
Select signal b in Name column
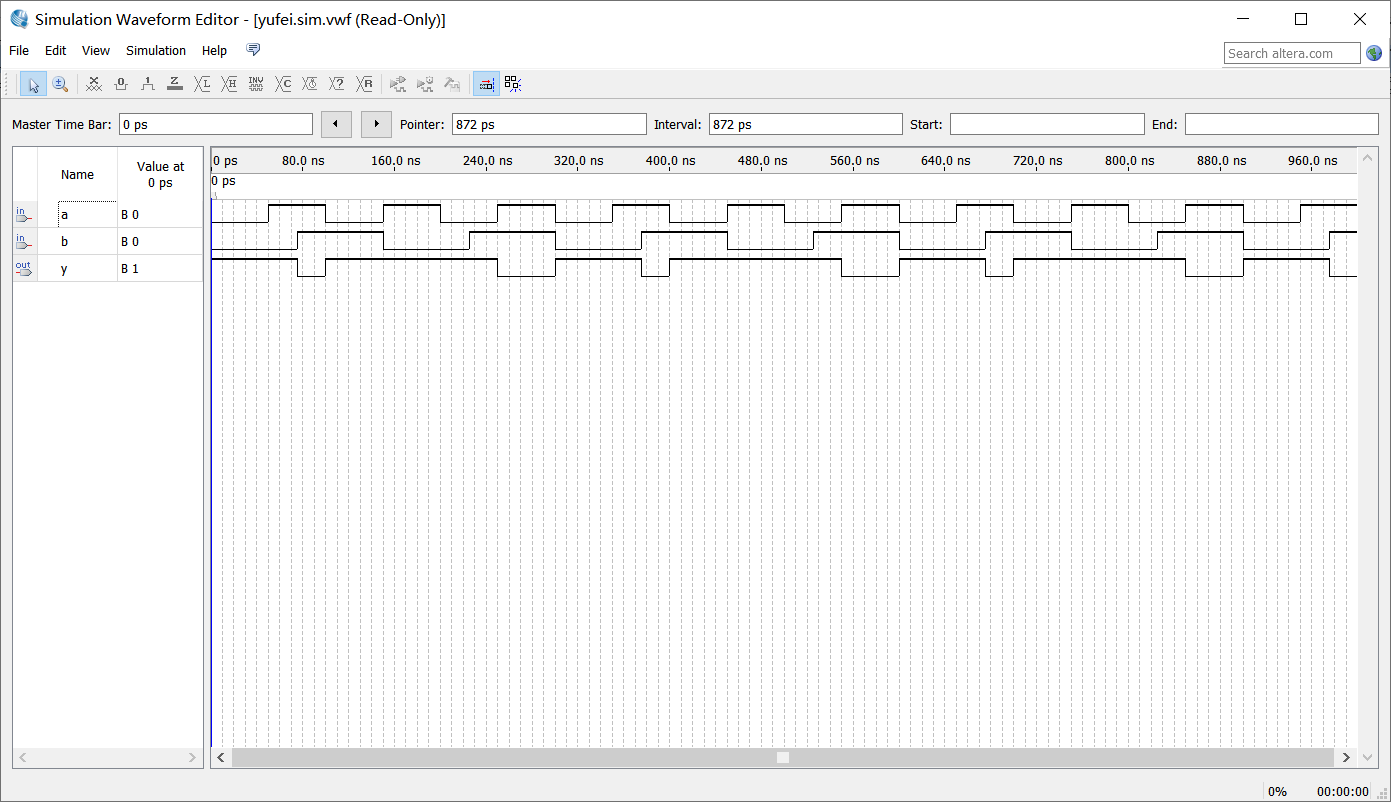tap(65, 242)
